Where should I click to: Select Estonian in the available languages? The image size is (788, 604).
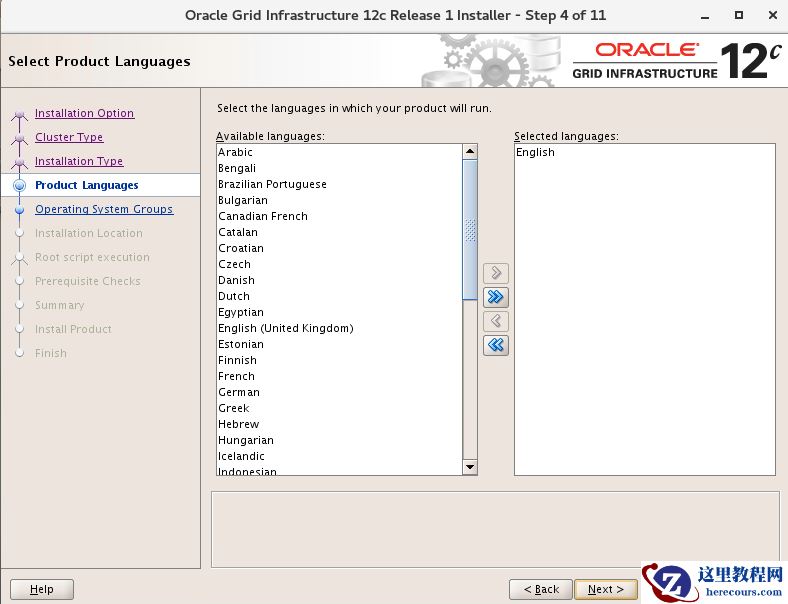tap(339, 344)
